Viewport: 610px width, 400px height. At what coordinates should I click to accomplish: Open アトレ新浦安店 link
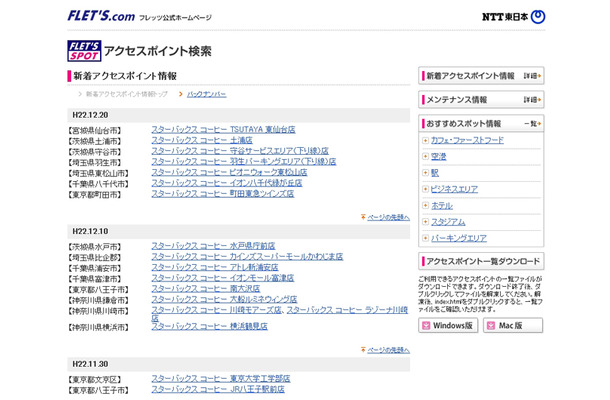point(215,267)
